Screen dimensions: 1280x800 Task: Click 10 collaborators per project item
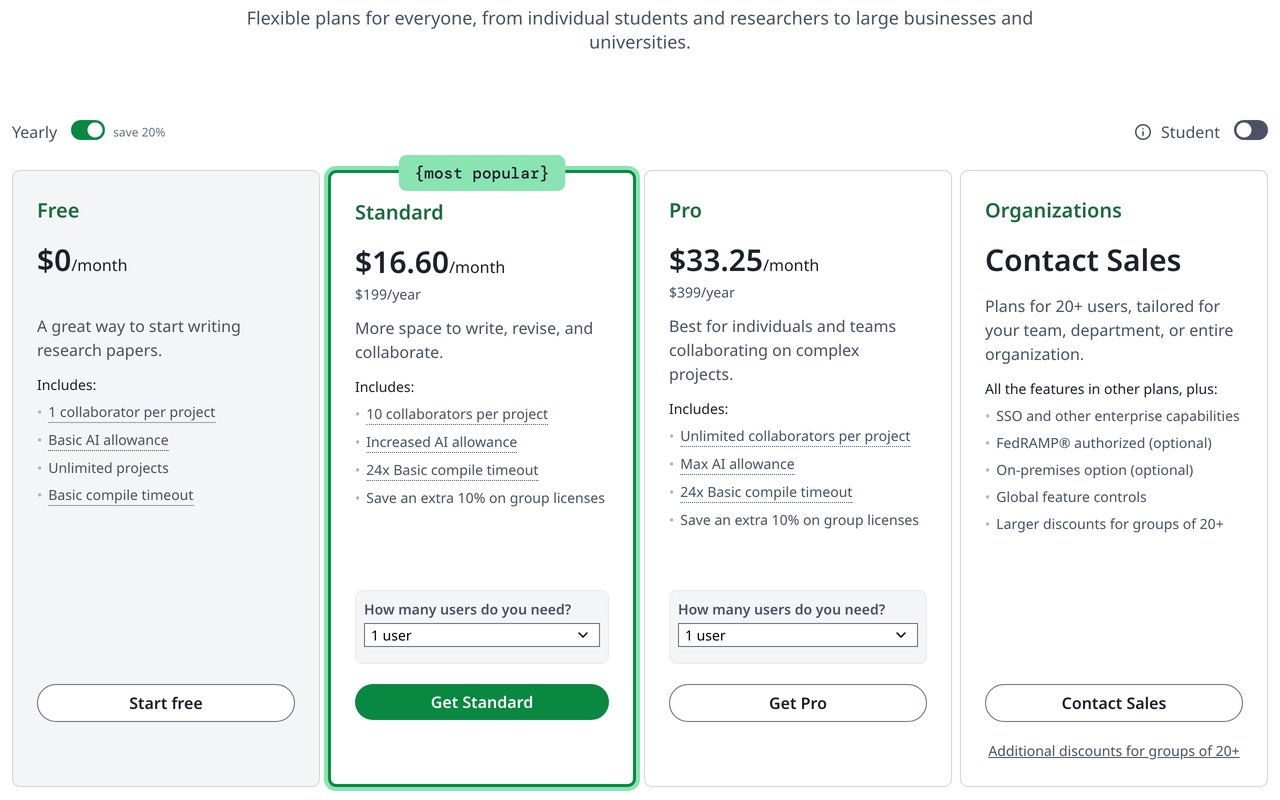coord(457,414)
